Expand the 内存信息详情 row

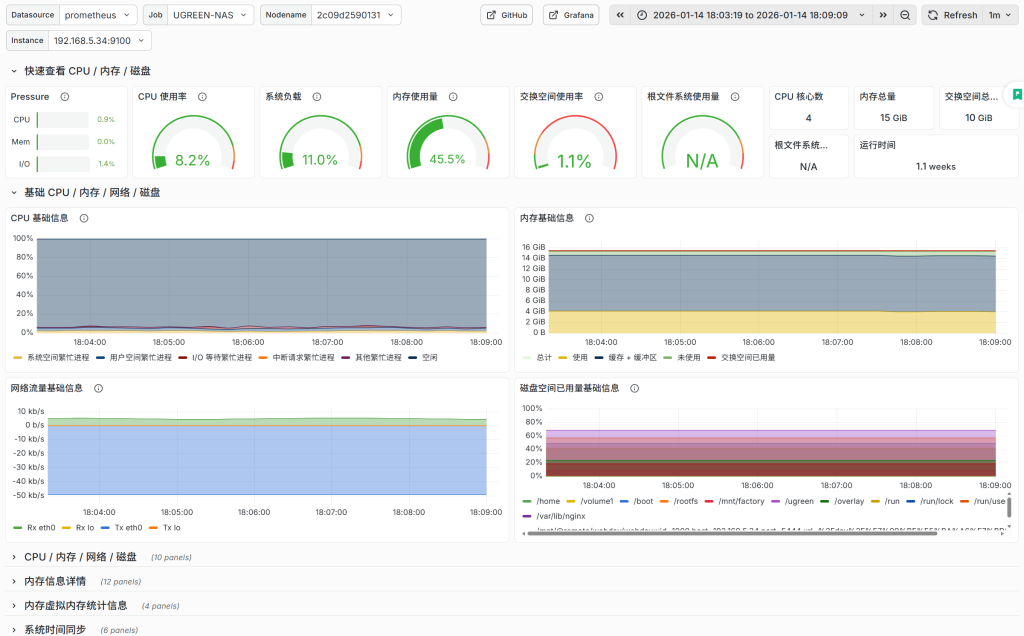point(55,581)
